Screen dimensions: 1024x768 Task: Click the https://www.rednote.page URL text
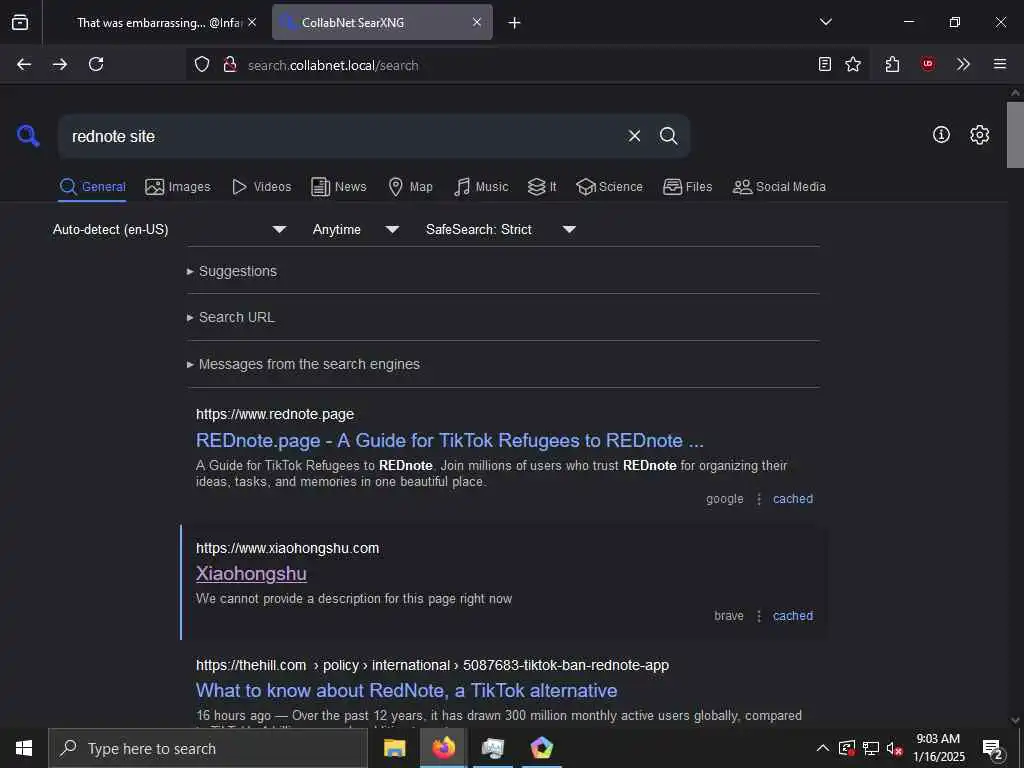[x=275, y=414]
